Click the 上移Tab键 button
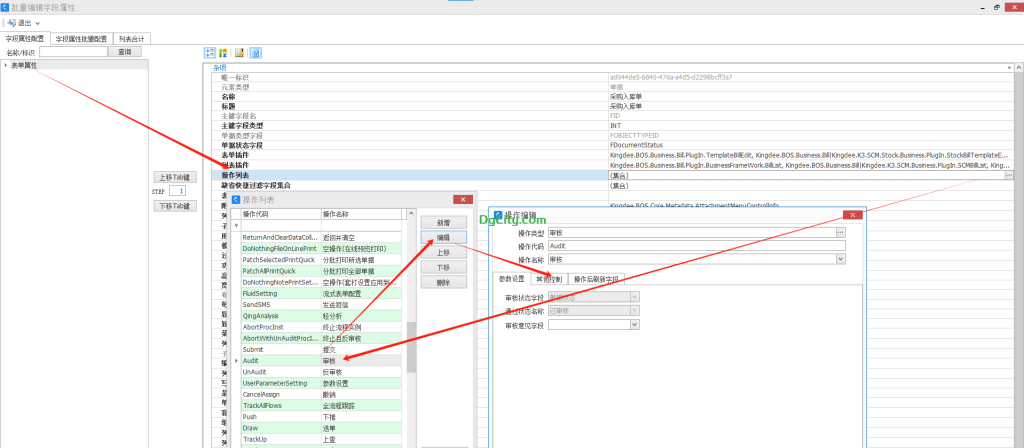1024x448 pixels. point(174,177)
